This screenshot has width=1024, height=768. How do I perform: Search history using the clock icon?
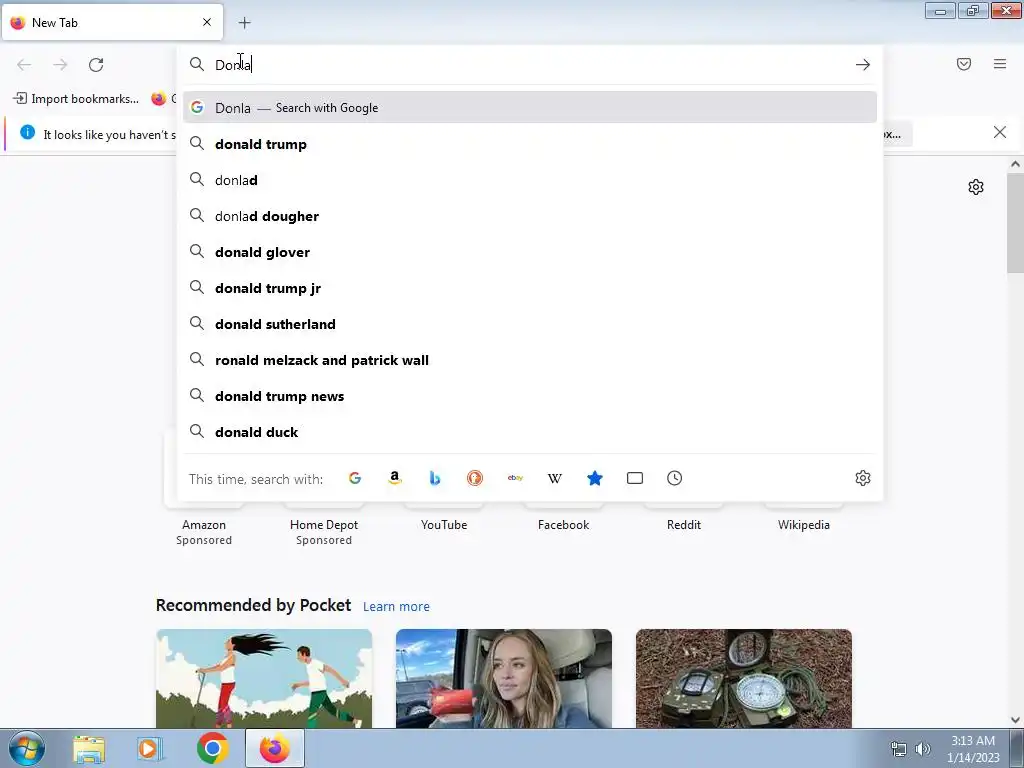[675, 478]
